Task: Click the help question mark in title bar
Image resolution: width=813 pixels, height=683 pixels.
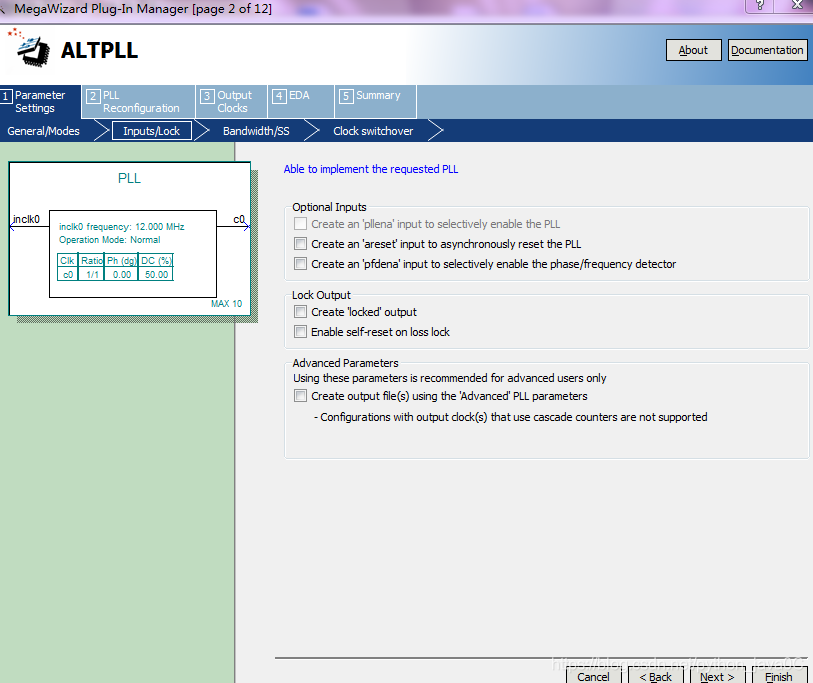Action: point(759,5)
